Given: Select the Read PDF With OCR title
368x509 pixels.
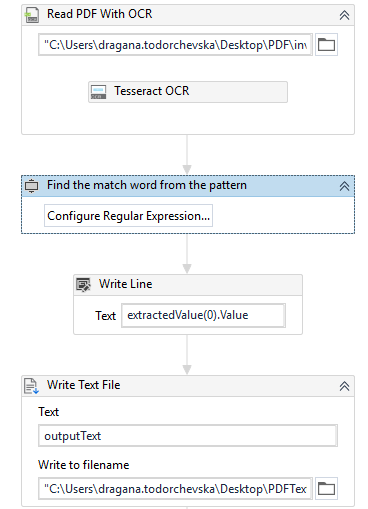Looking at the screenshot, I should pos(99,14).
